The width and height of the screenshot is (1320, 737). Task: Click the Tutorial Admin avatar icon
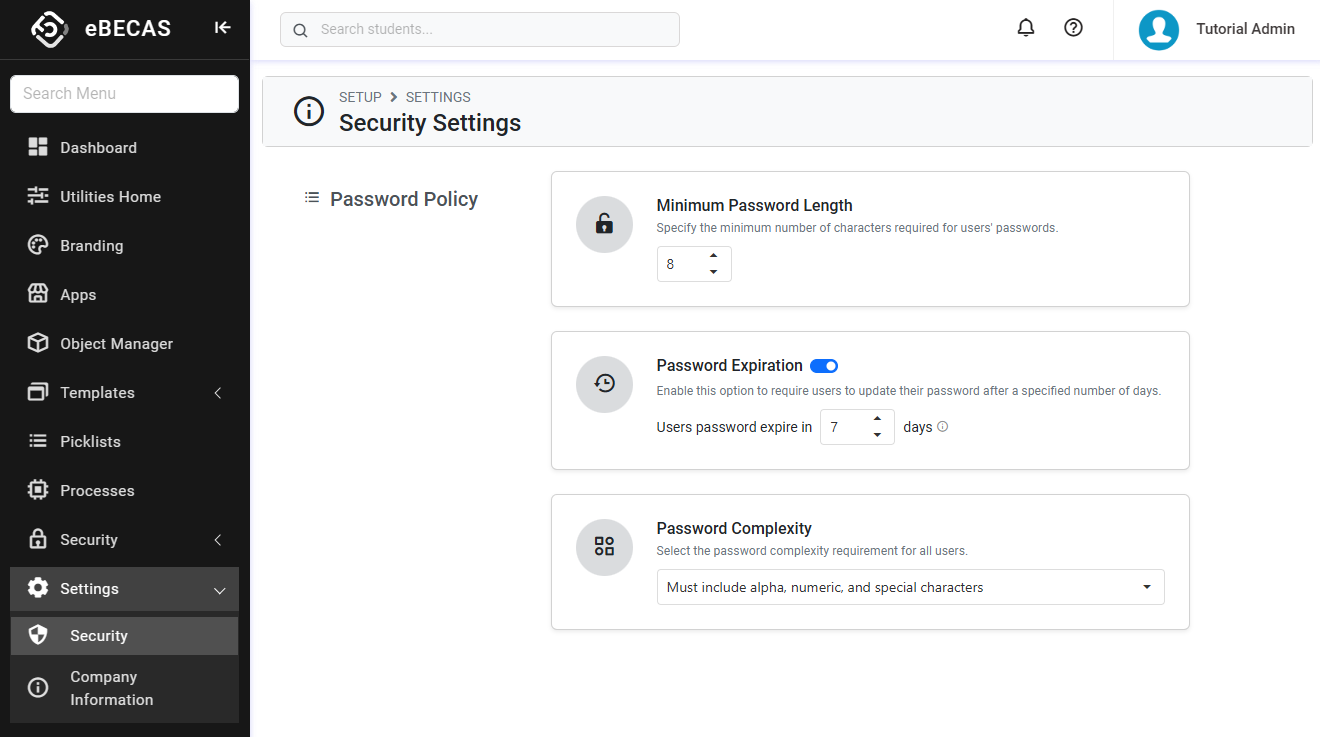[x=1158, y=30]
